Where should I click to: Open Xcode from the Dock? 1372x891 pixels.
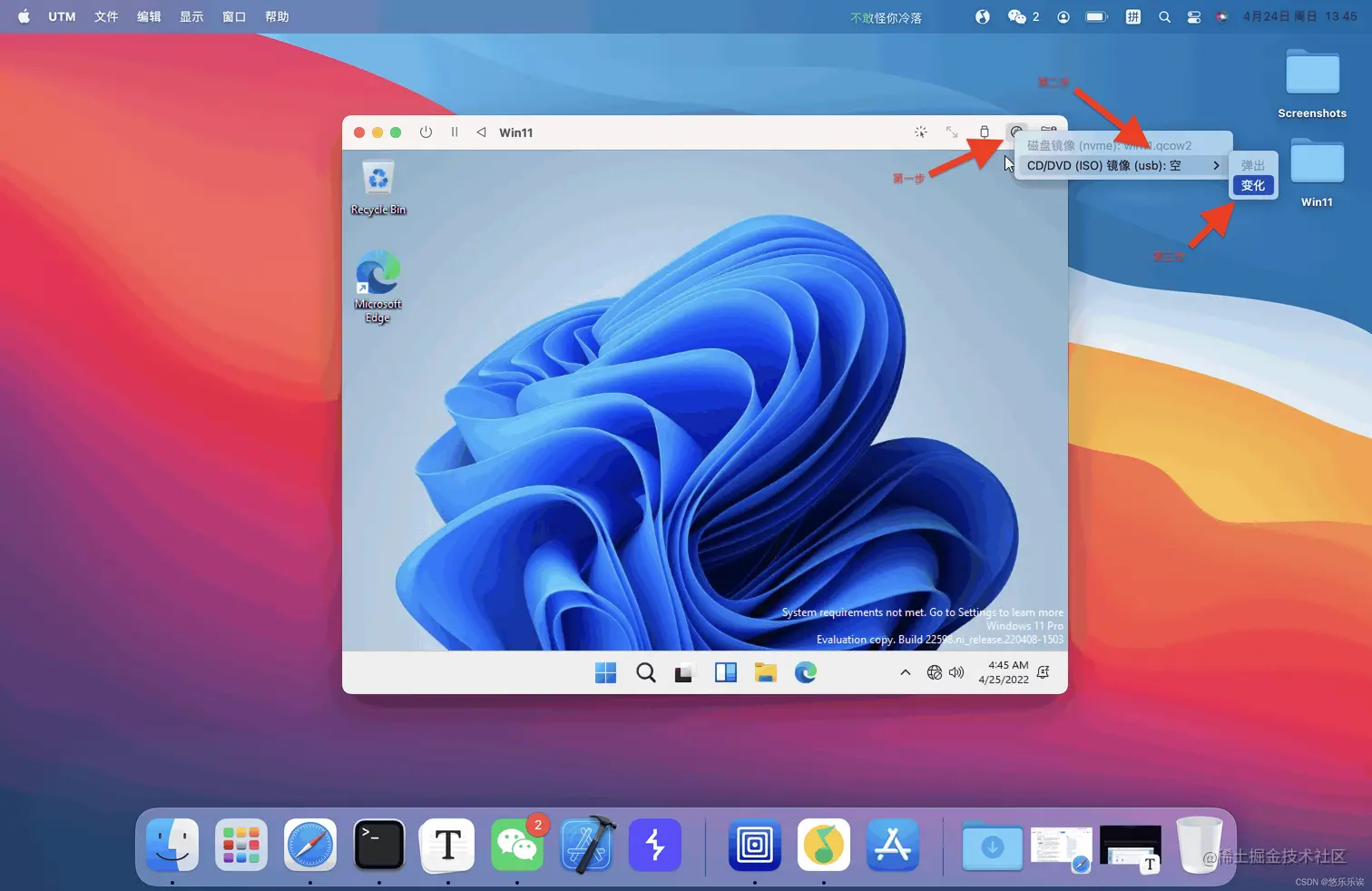[x=587, y=845]
